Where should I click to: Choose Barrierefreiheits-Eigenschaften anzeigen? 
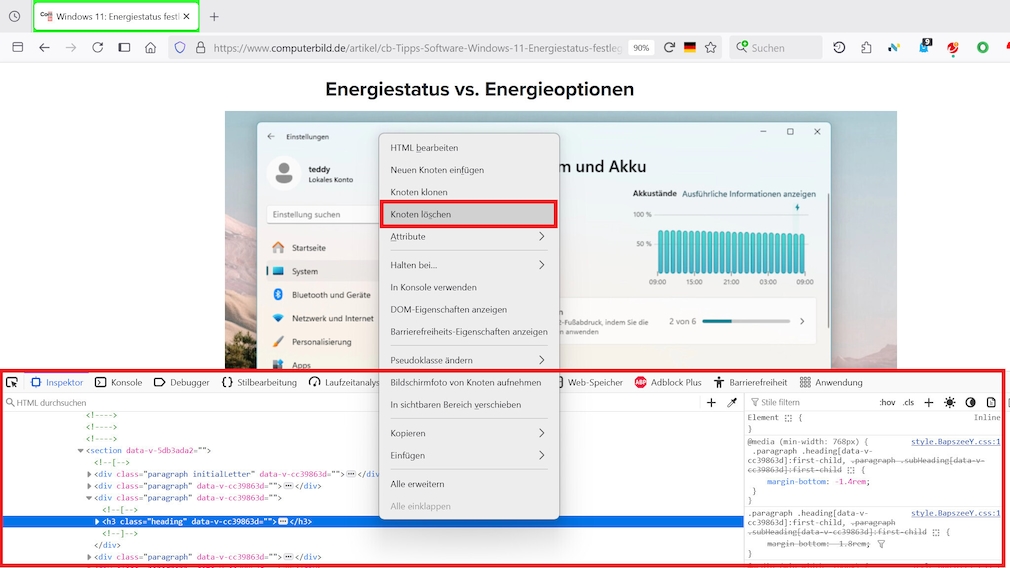coord(469,332)
